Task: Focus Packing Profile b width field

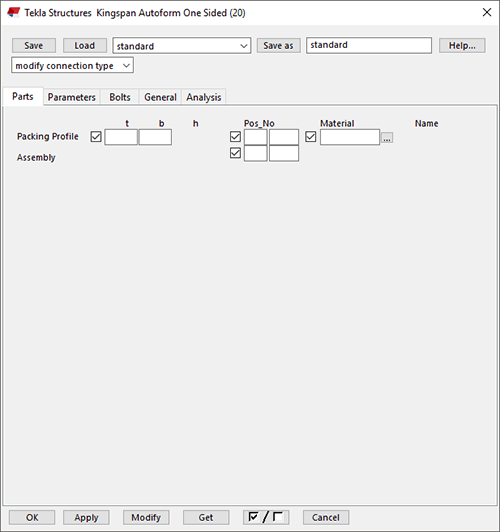Action: 155,137
